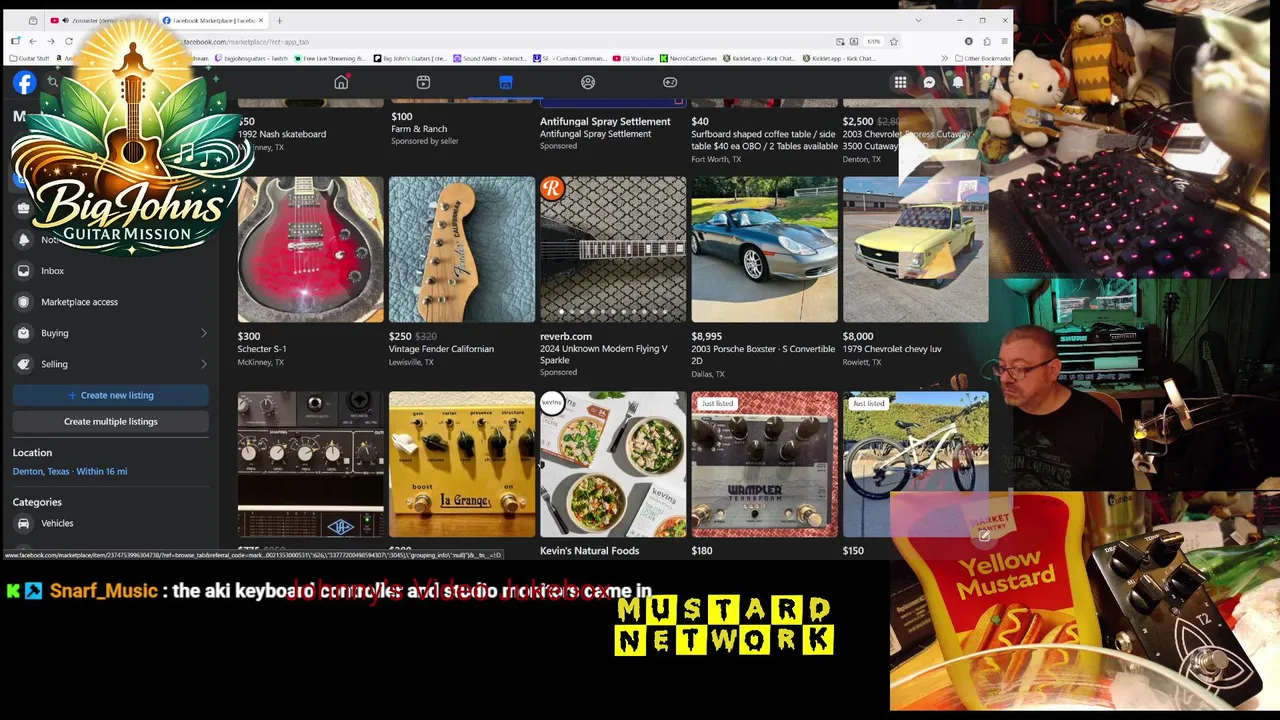Open the NecroCatcGames bookmark
1280x720 pixels.
tap(687, 58)
